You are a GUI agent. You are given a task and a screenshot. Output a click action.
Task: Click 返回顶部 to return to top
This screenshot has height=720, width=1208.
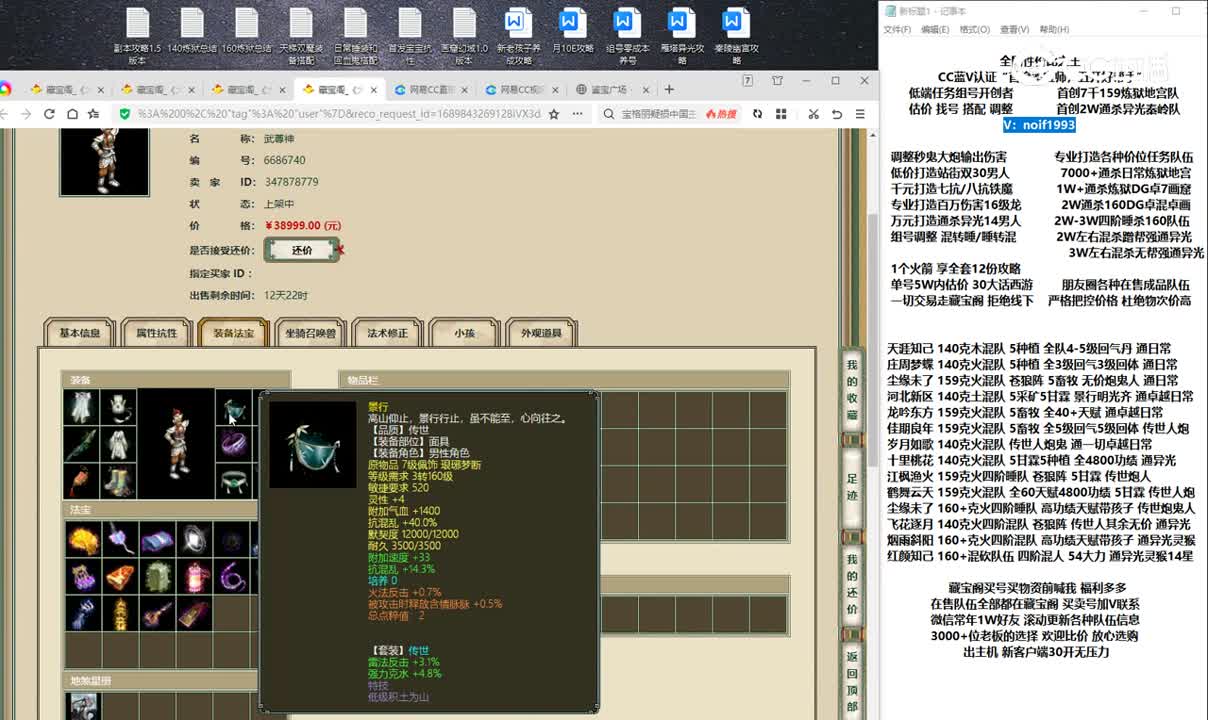click(852, 680)
